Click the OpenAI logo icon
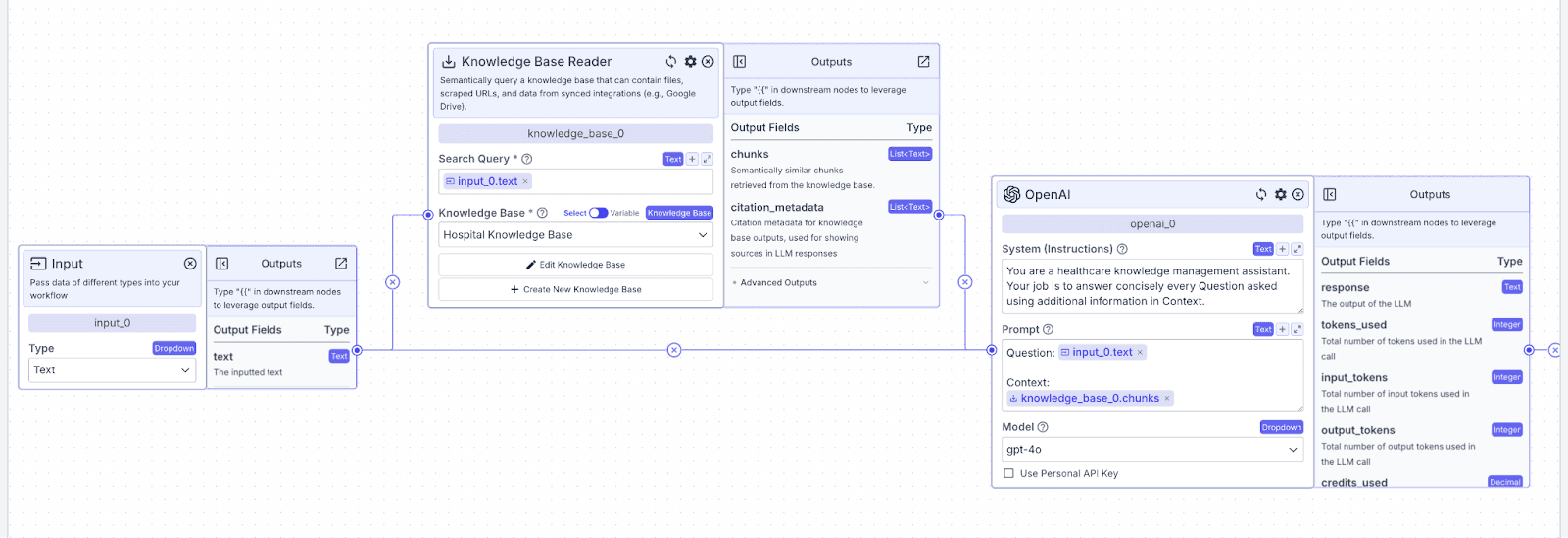The height and width of the screenshot is (538, 1568). point(1012,195)
